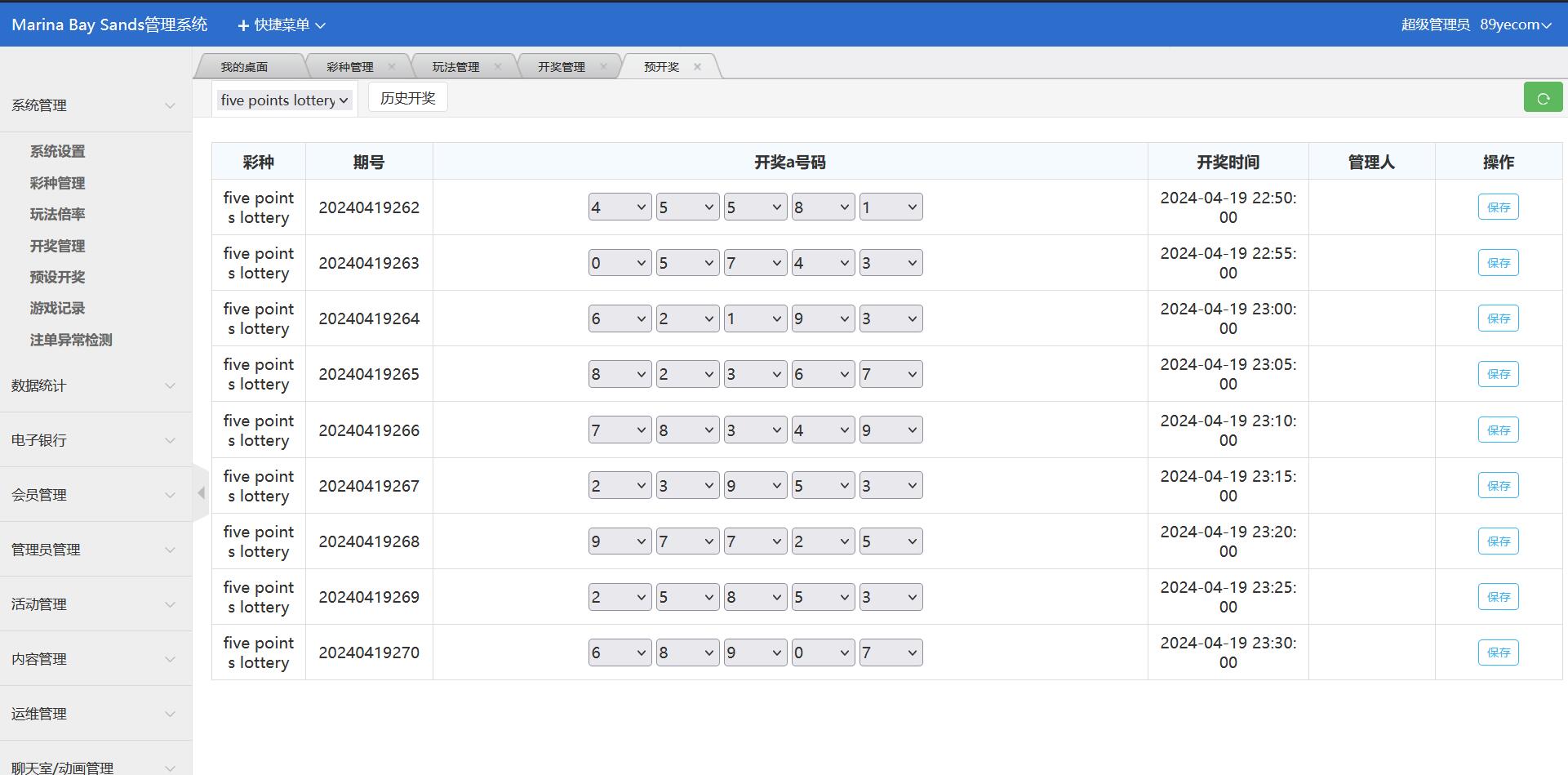Switch to the 开奖管理 tab
Screen dimensions: 1568x775
(561, 67)
